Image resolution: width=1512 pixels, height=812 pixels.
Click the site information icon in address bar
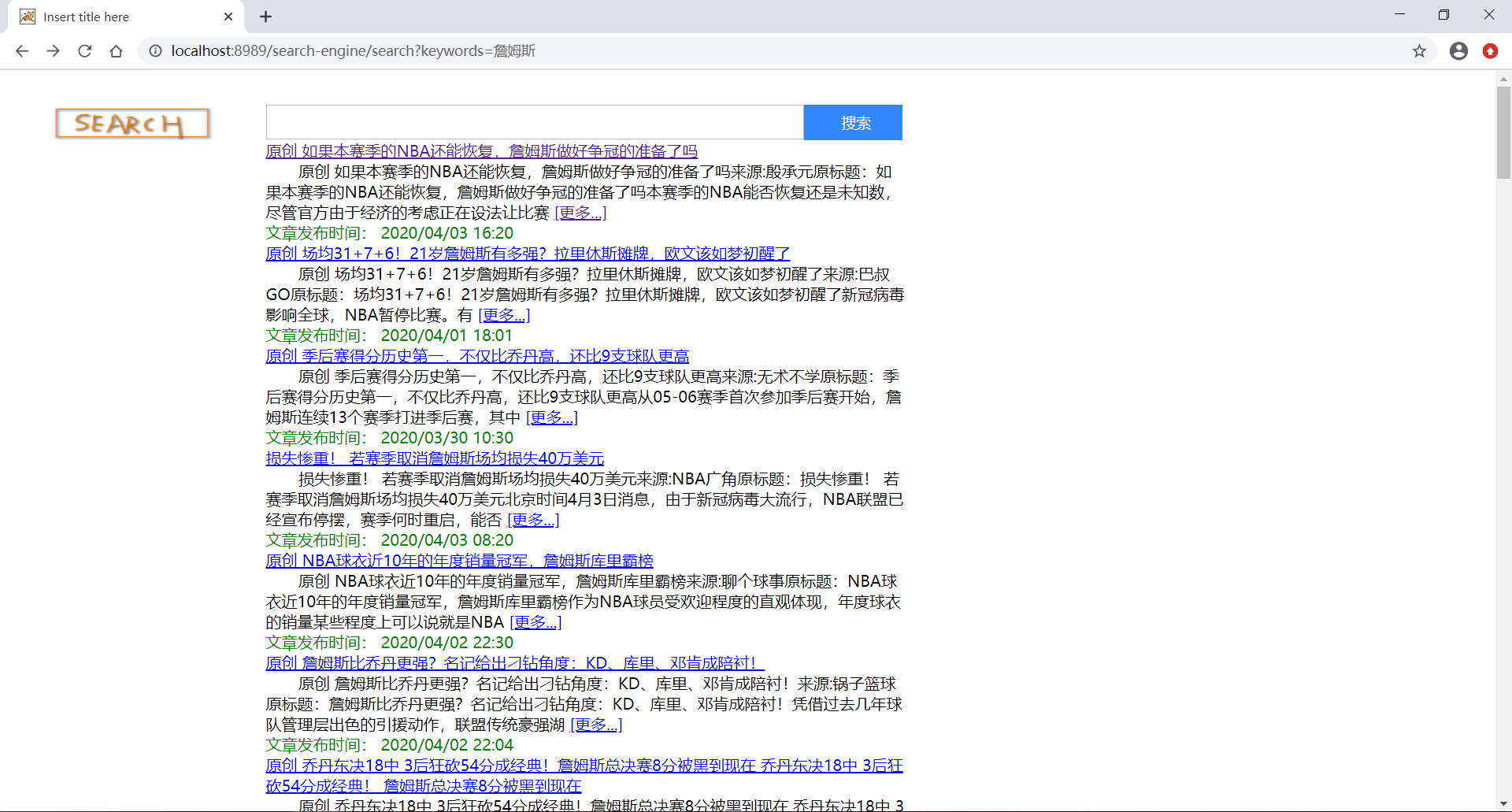(156, 51)
